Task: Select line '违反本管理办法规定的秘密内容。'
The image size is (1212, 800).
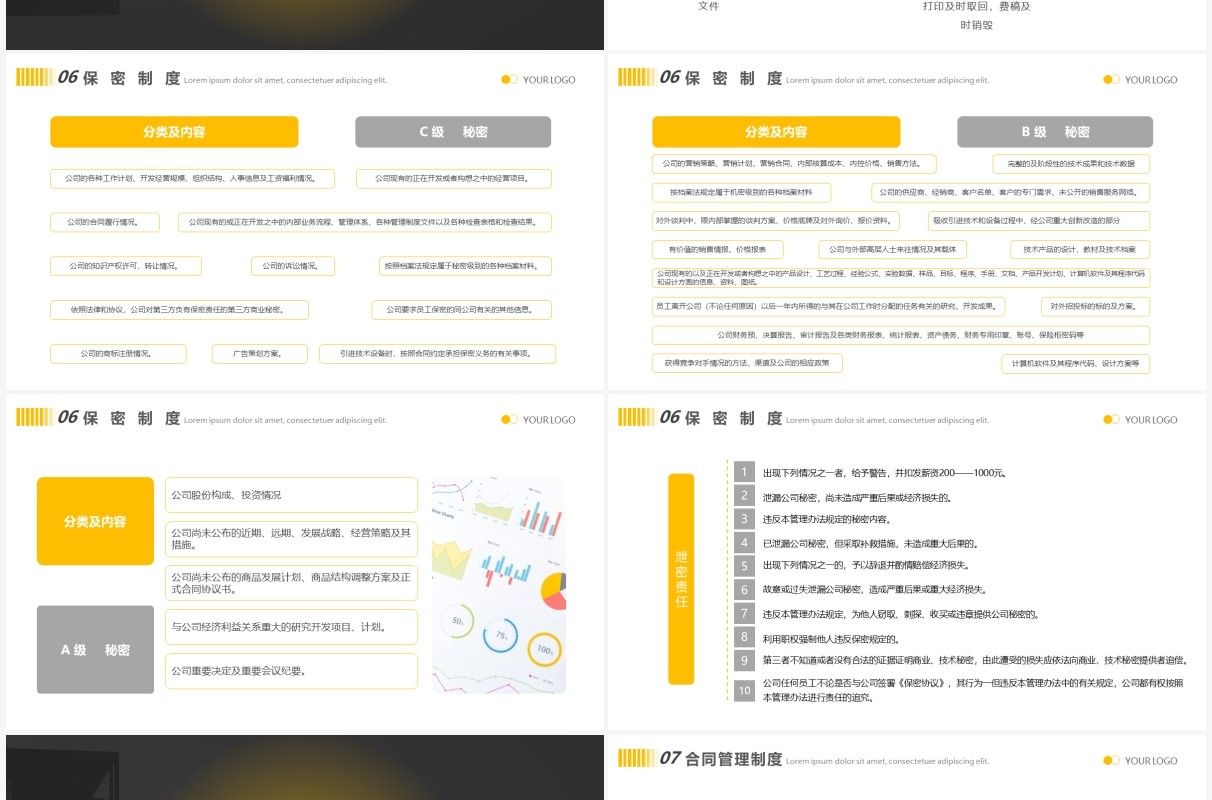Action: coord(826,520)
